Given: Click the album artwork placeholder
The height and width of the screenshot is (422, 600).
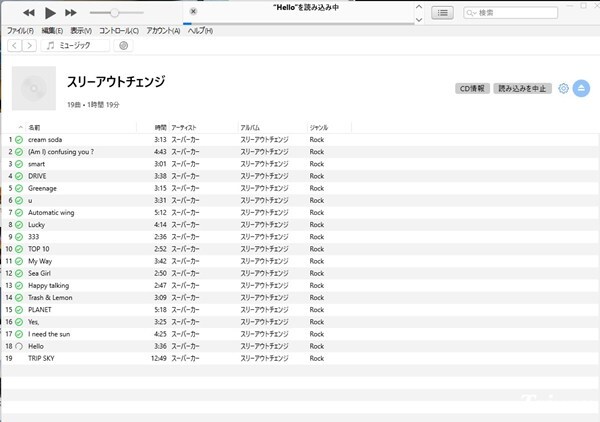Looking at the screenshot, I should pos(34,88).
